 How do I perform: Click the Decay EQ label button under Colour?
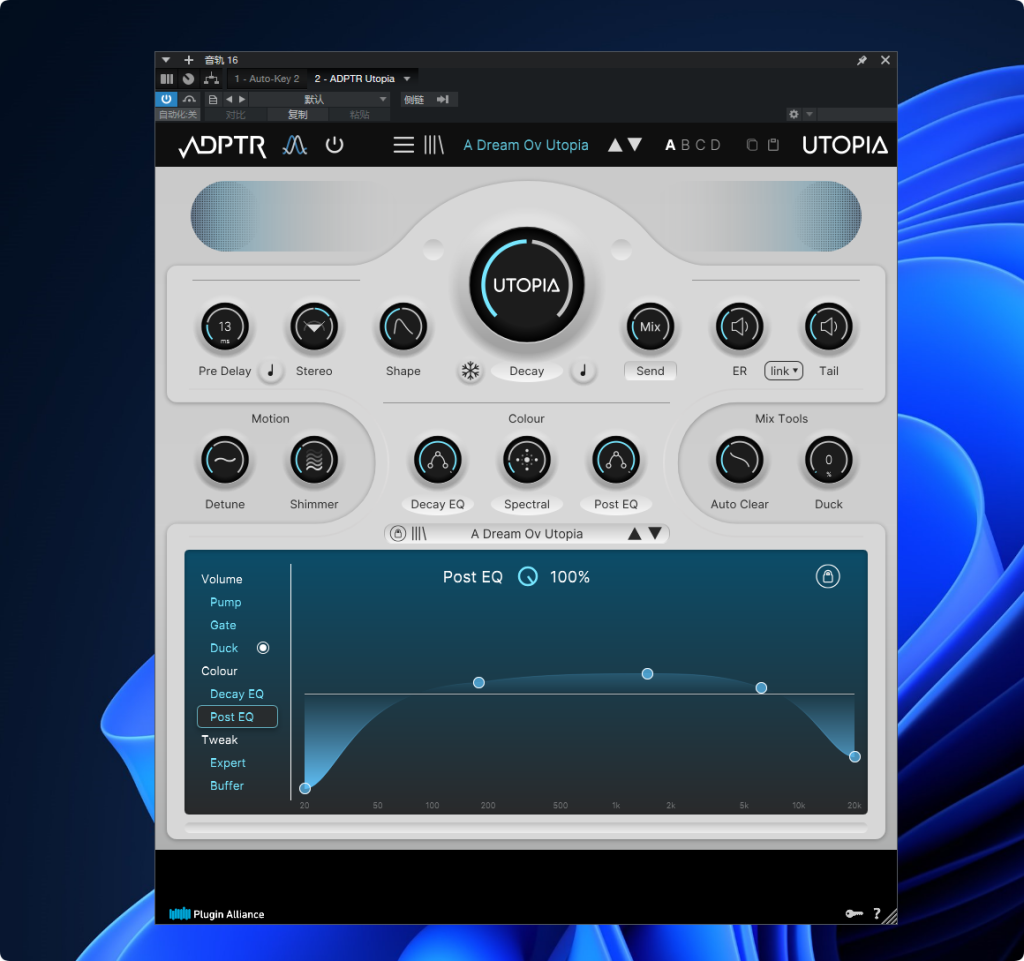[438, 504]
